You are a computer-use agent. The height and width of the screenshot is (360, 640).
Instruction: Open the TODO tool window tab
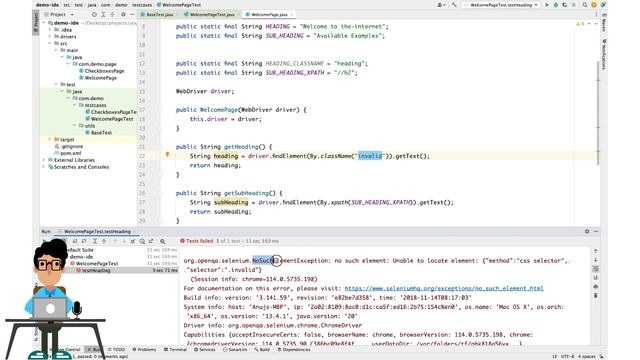pos(117,350)
